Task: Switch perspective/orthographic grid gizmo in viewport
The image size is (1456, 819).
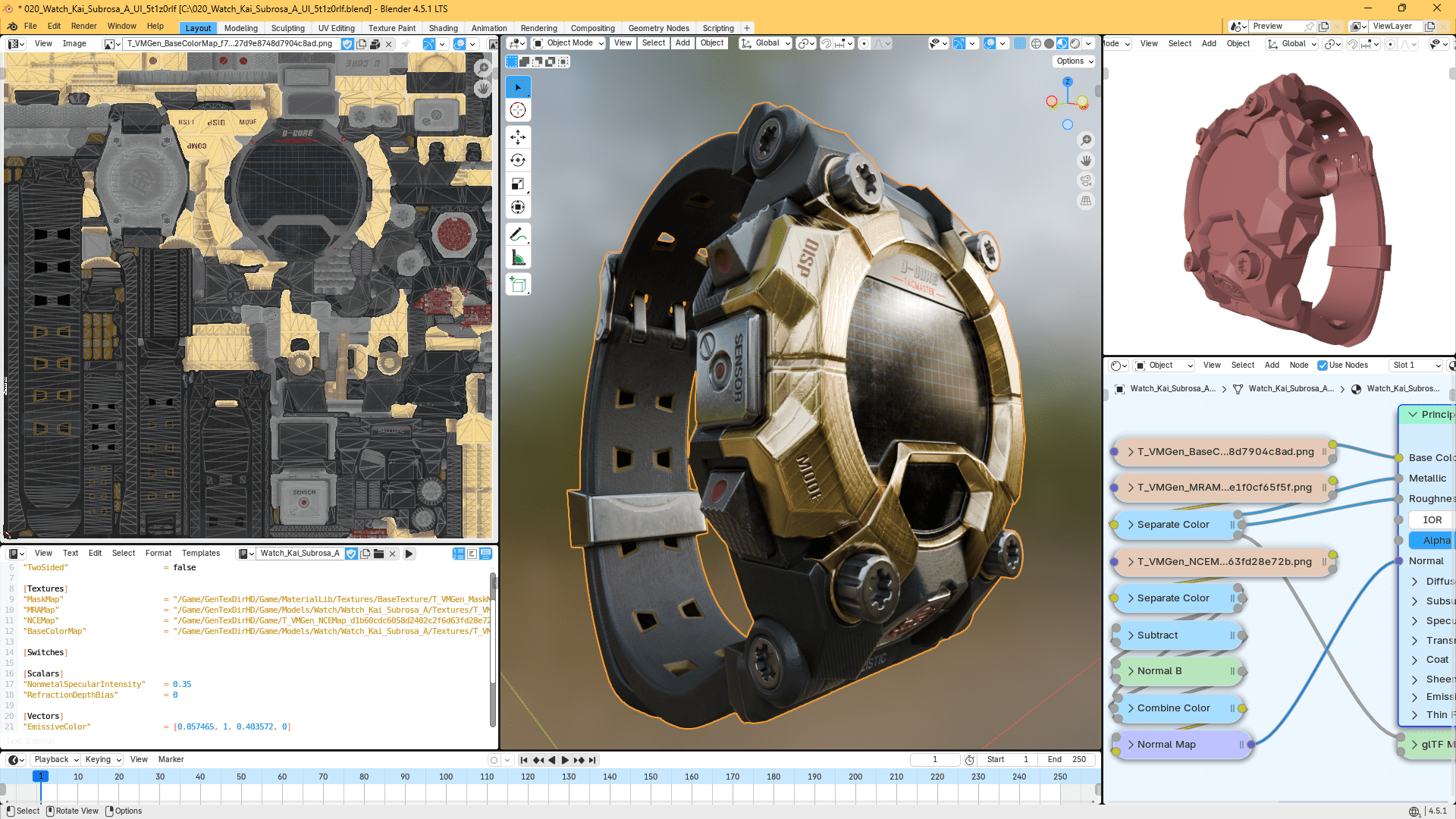Action: 1086,202
